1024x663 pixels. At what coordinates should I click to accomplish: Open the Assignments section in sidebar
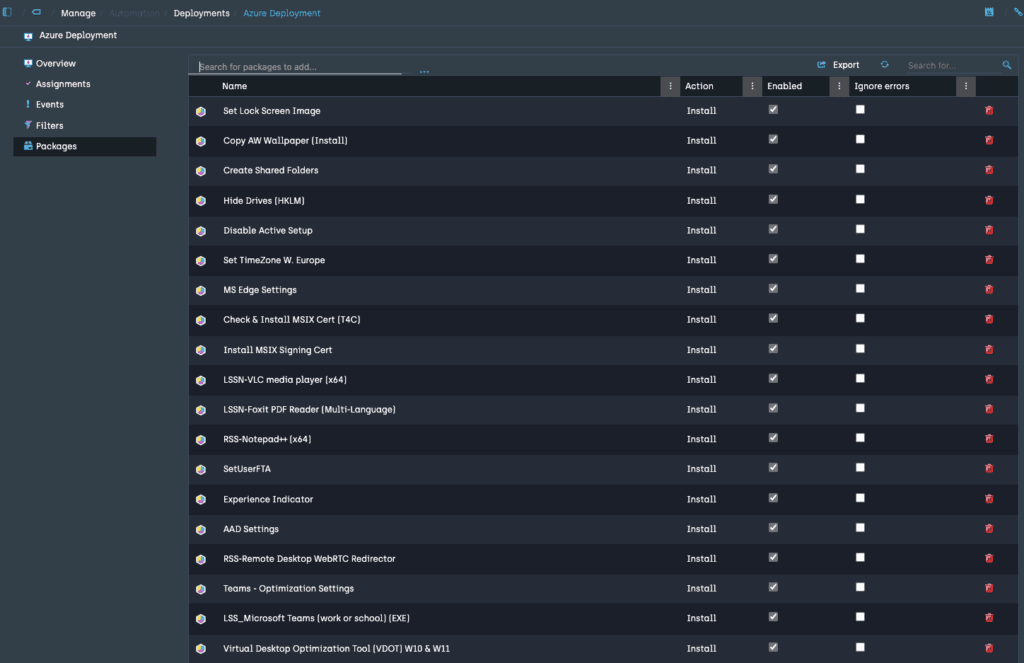coord(63,84)
